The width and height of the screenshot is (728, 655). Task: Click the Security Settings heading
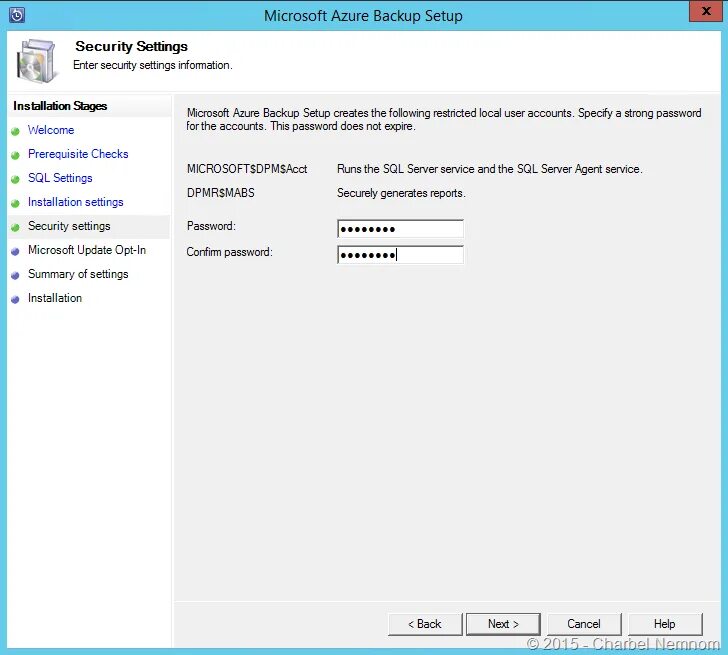pos(131,46)
